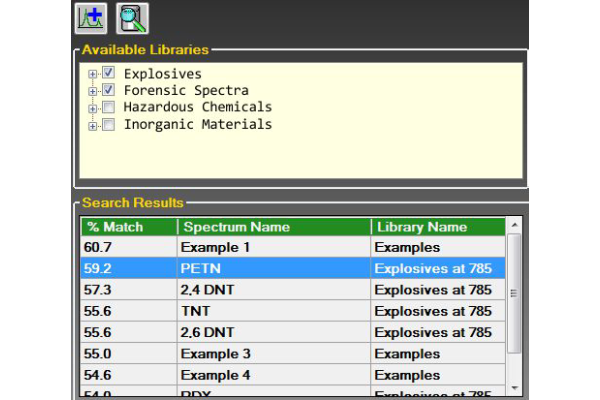This screenshot has width=600, height=400.
Task: Click the search spectrum magnifier icon
Action: click(132, 17)
